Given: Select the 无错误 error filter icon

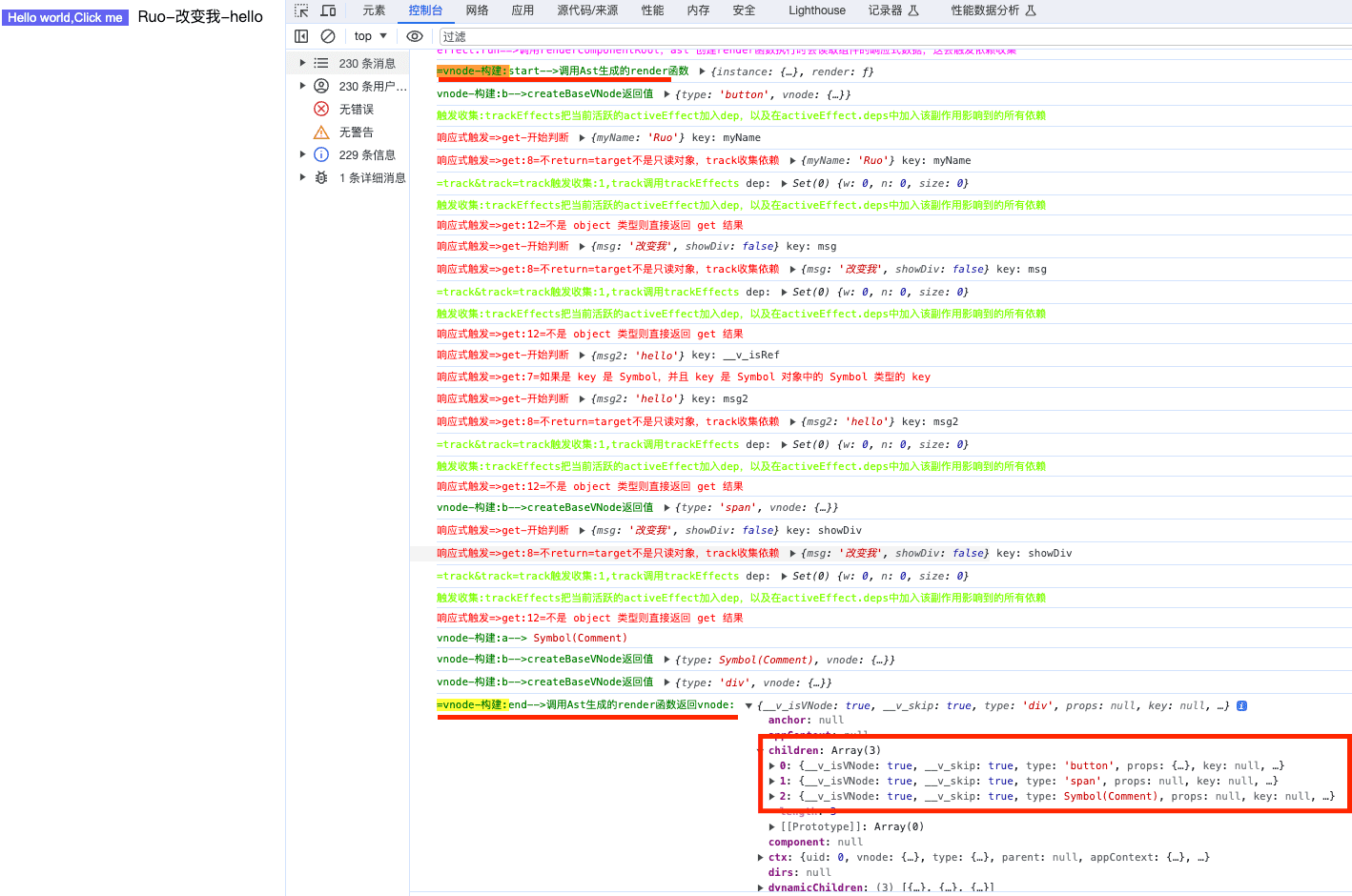Looking at the screenshot, I should click(321, 109).
